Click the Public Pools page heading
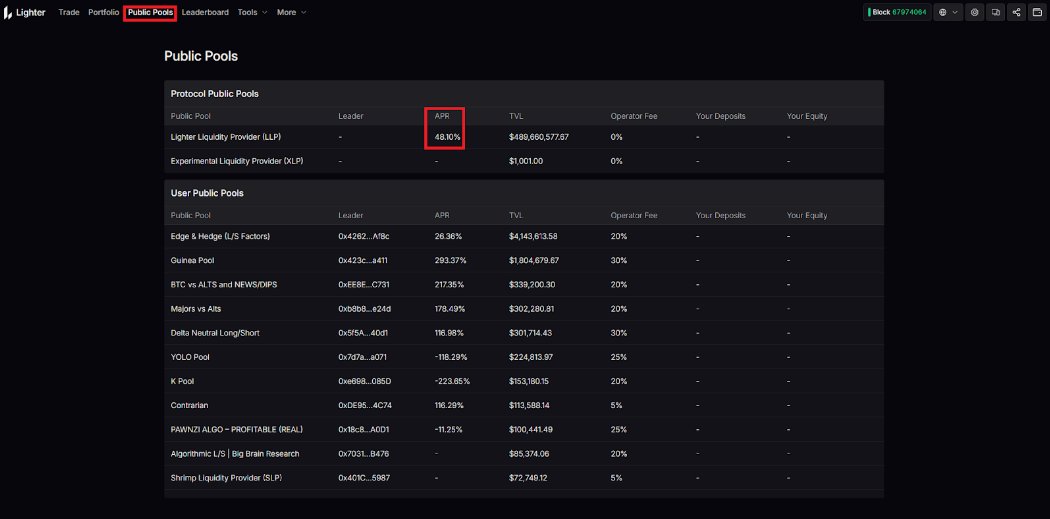 [x=201, y=56]
